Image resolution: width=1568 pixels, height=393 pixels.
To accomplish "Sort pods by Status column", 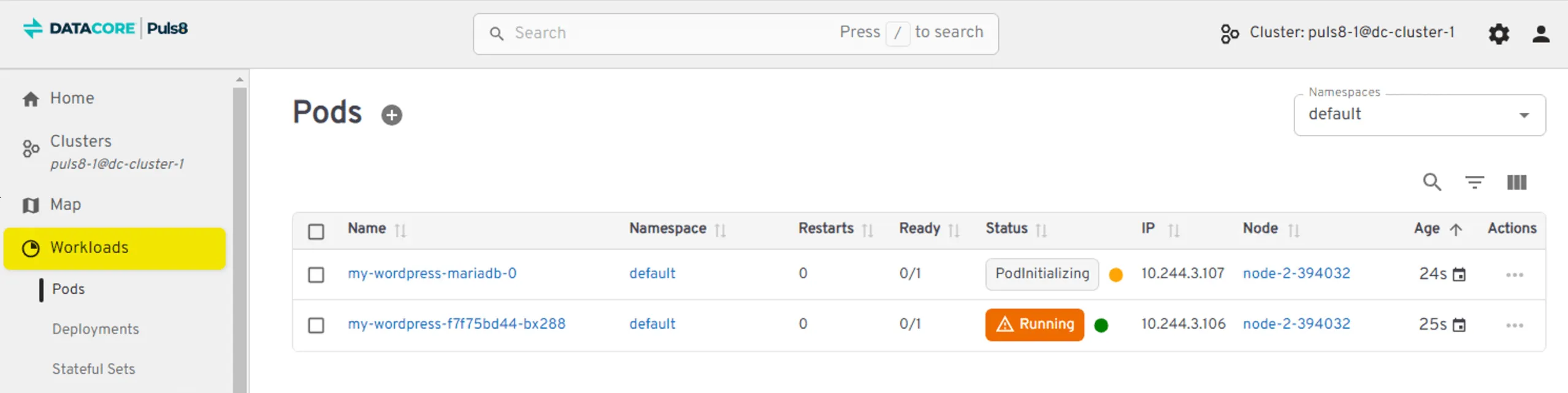I will tap(1041, 230).
